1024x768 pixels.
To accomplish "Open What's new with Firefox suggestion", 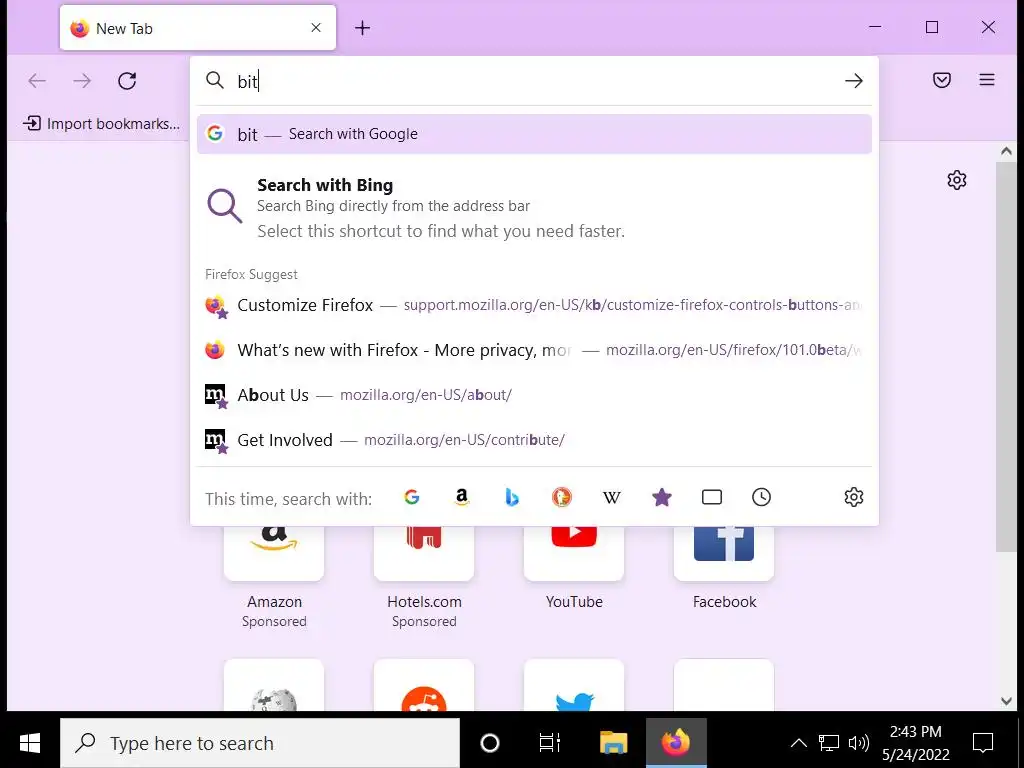I will [534, 350].
